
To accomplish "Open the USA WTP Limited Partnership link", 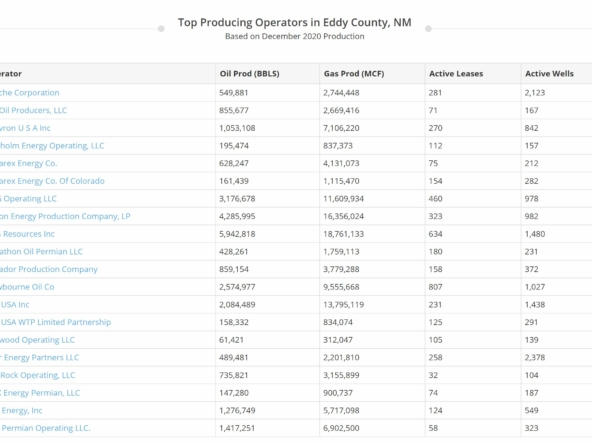I will pyautogui.click(x=56, y=322).
